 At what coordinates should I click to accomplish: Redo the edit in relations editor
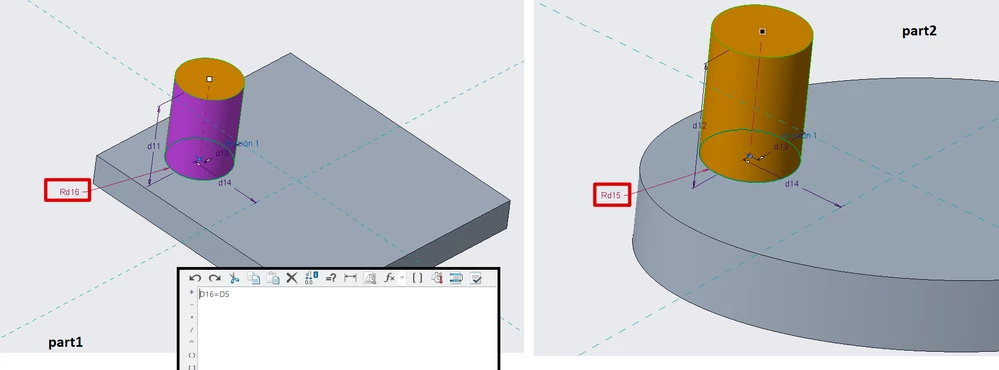(x=215, y=278)
